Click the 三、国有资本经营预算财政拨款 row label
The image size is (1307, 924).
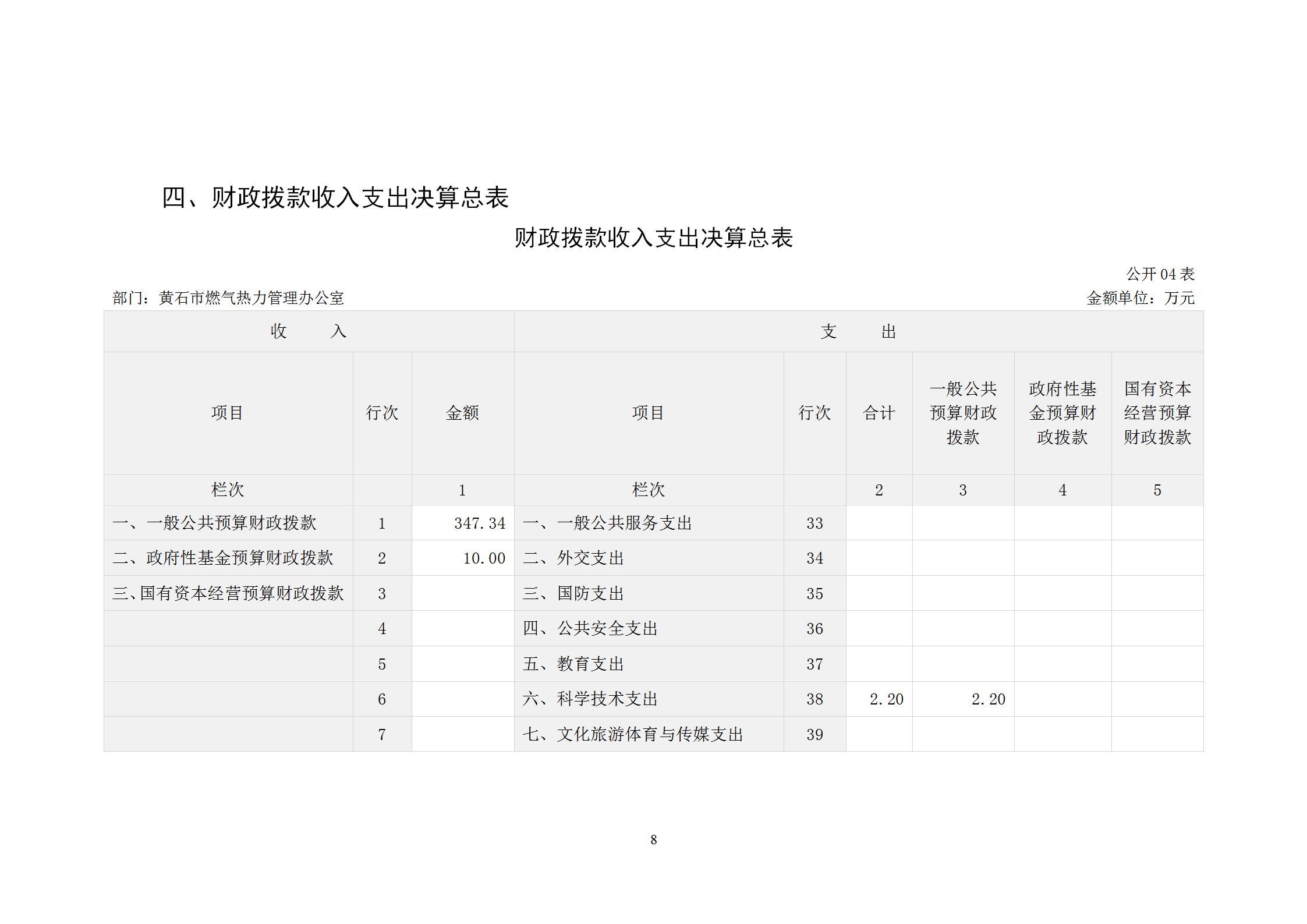(x=228, y=593)
